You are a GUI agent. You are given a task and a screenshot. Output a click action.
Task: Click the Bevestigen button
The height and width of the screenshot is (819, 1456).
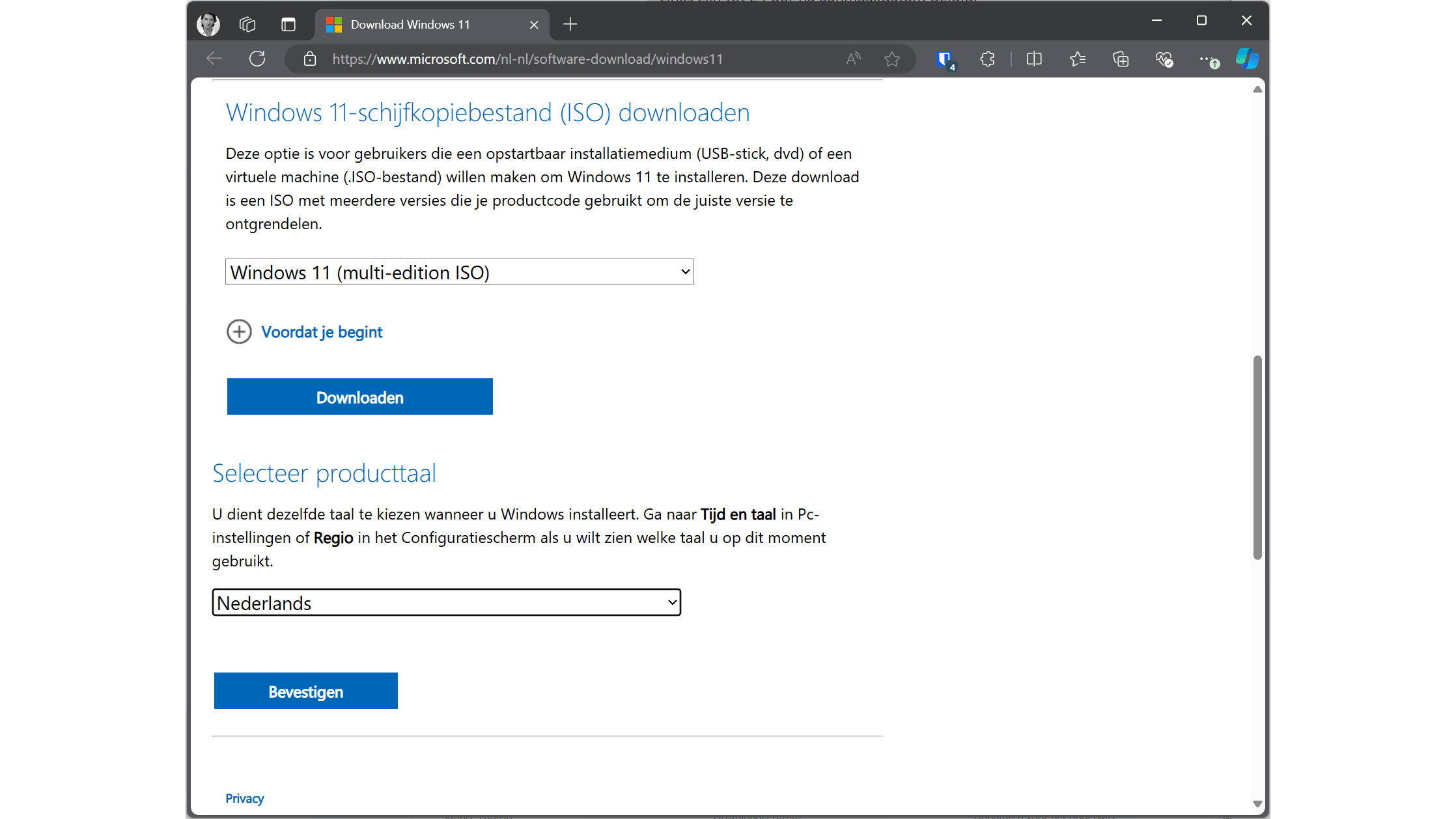coord(305,691)
